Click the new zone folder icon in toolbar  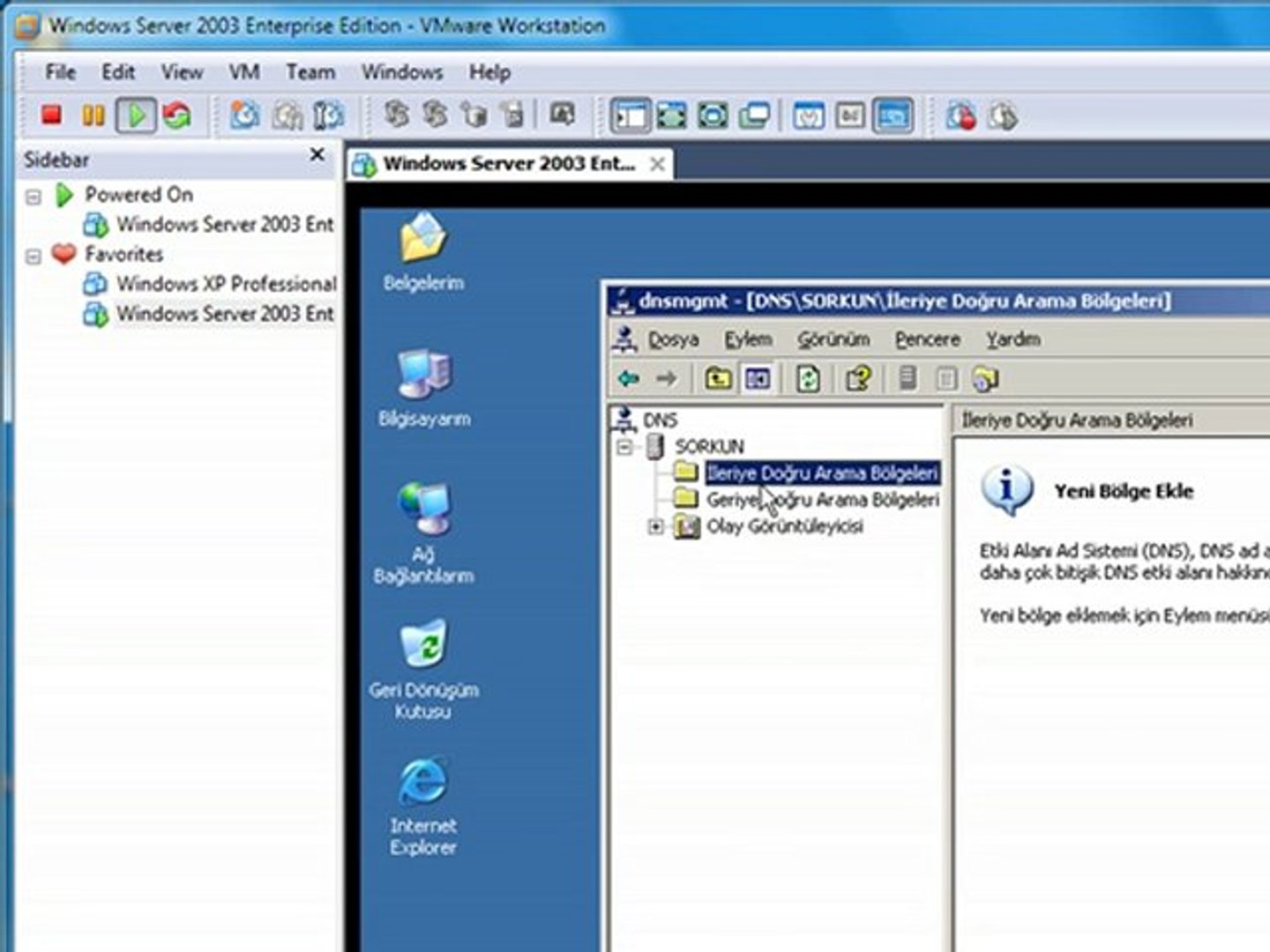985,379
